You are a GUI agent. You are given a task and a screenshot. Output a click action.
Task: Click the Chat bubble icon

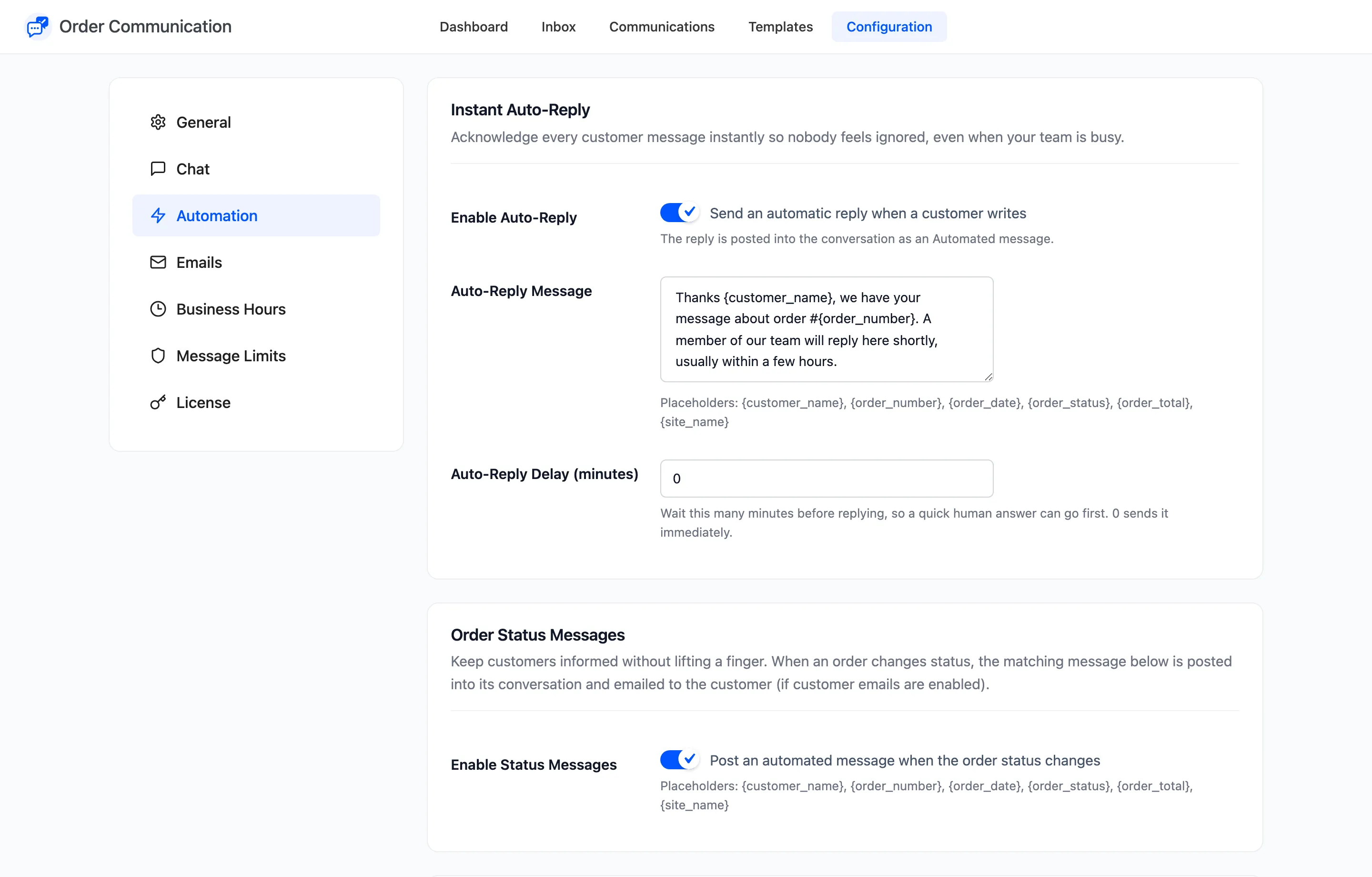(158, 169)
